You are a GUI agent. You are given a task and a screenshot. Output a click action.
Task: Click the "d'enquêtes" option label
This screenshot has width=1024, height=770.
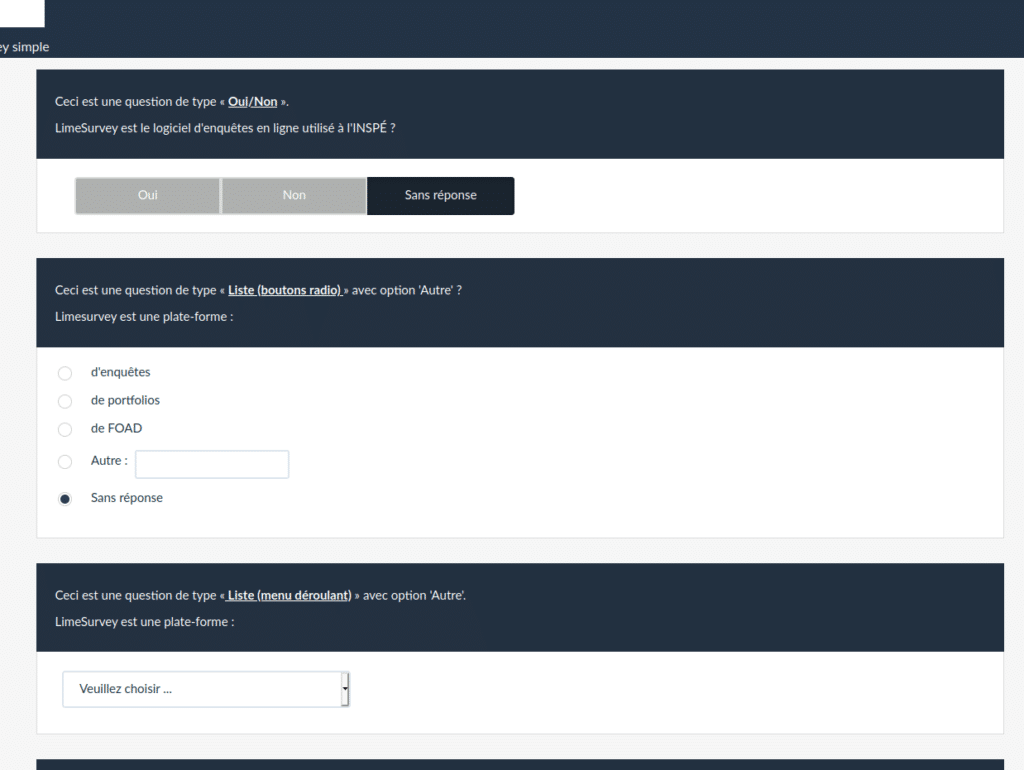coord(120,372)
